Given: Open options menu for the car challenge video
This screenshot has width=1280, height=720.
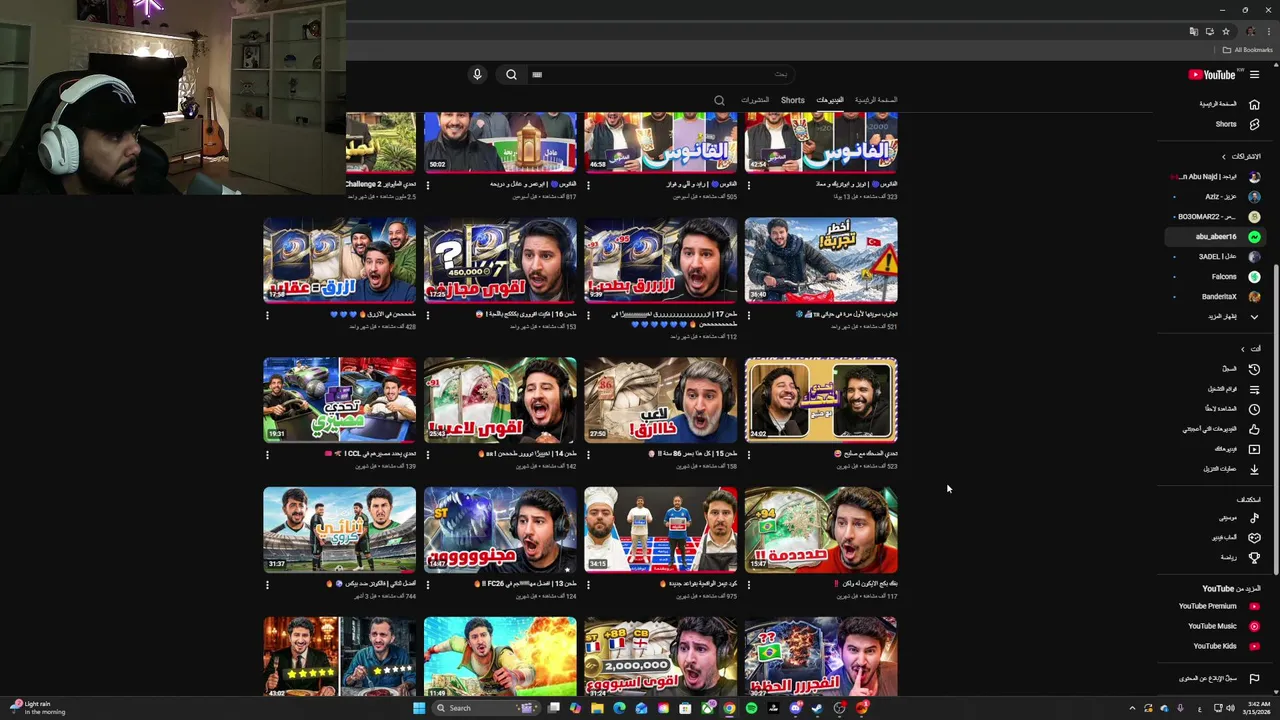Looking at the screenshot, I should pos(267,455).
